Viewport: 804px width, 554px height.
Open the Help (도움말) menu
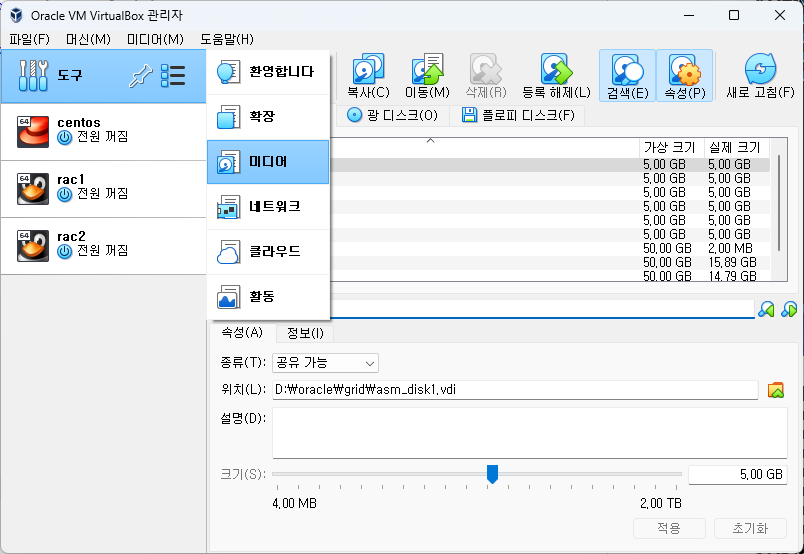click(x=227, y=39)
